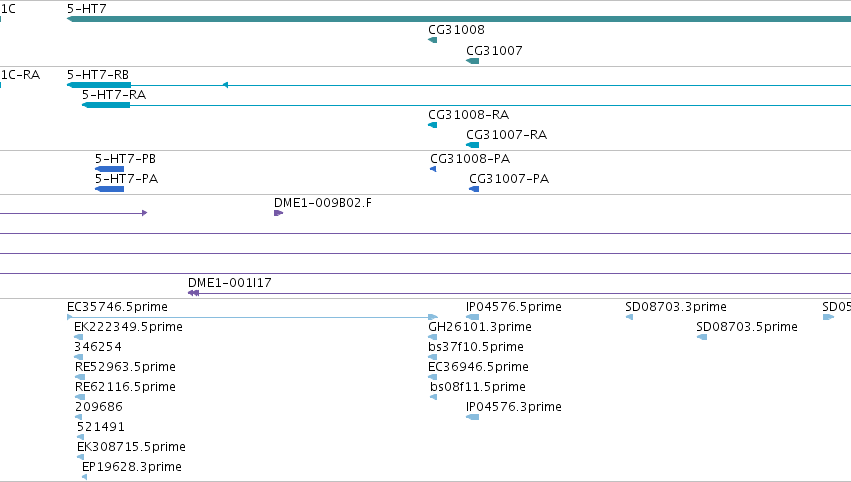Click the EP19628.3prime EST label
Image resolution: width=851 pixels, height=482 pixels.
[x=132, y=467]
